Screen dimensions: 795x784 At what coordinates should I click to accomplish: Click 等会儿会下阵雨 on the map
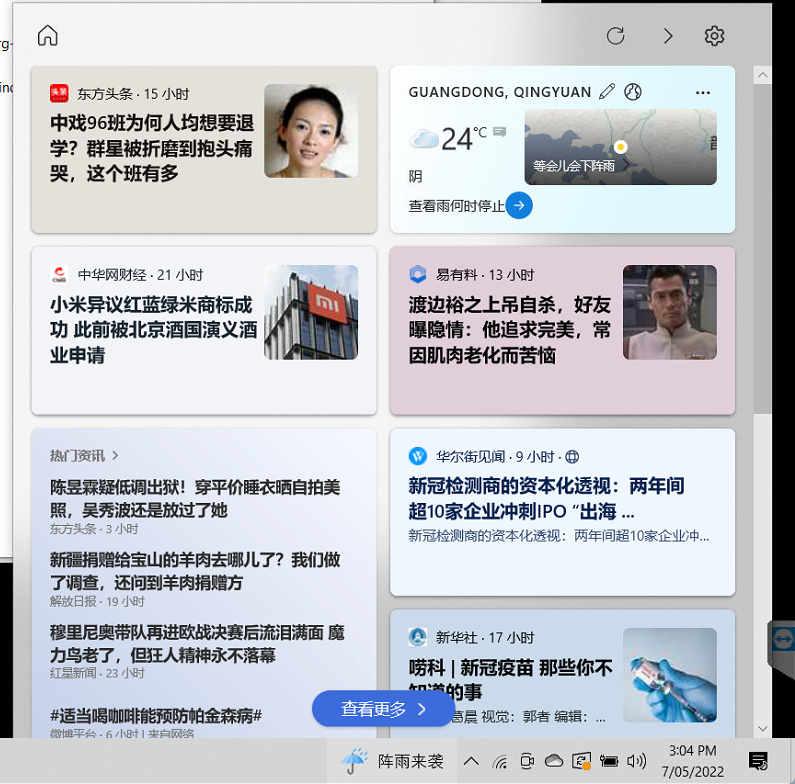point(574,166)
